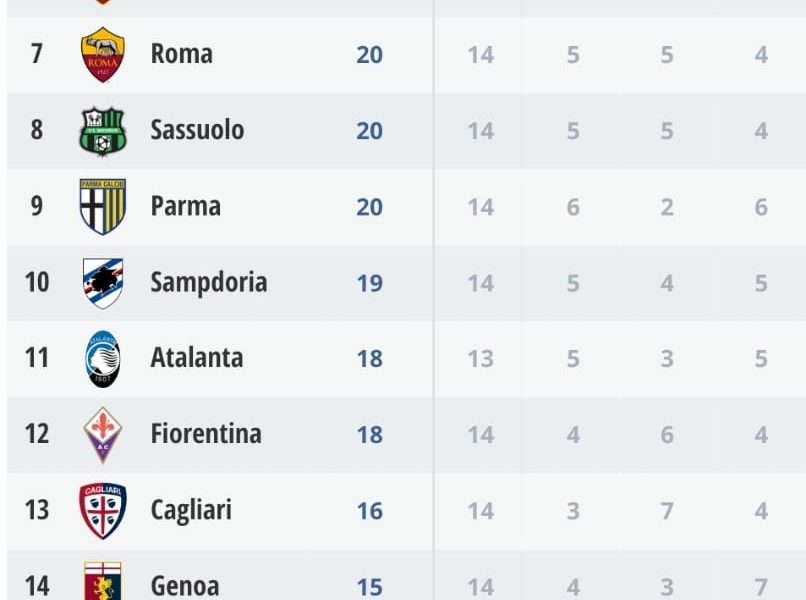Screen dimensions: 806x600
Task: Click the Parma club crest
Action: point(103,207)
